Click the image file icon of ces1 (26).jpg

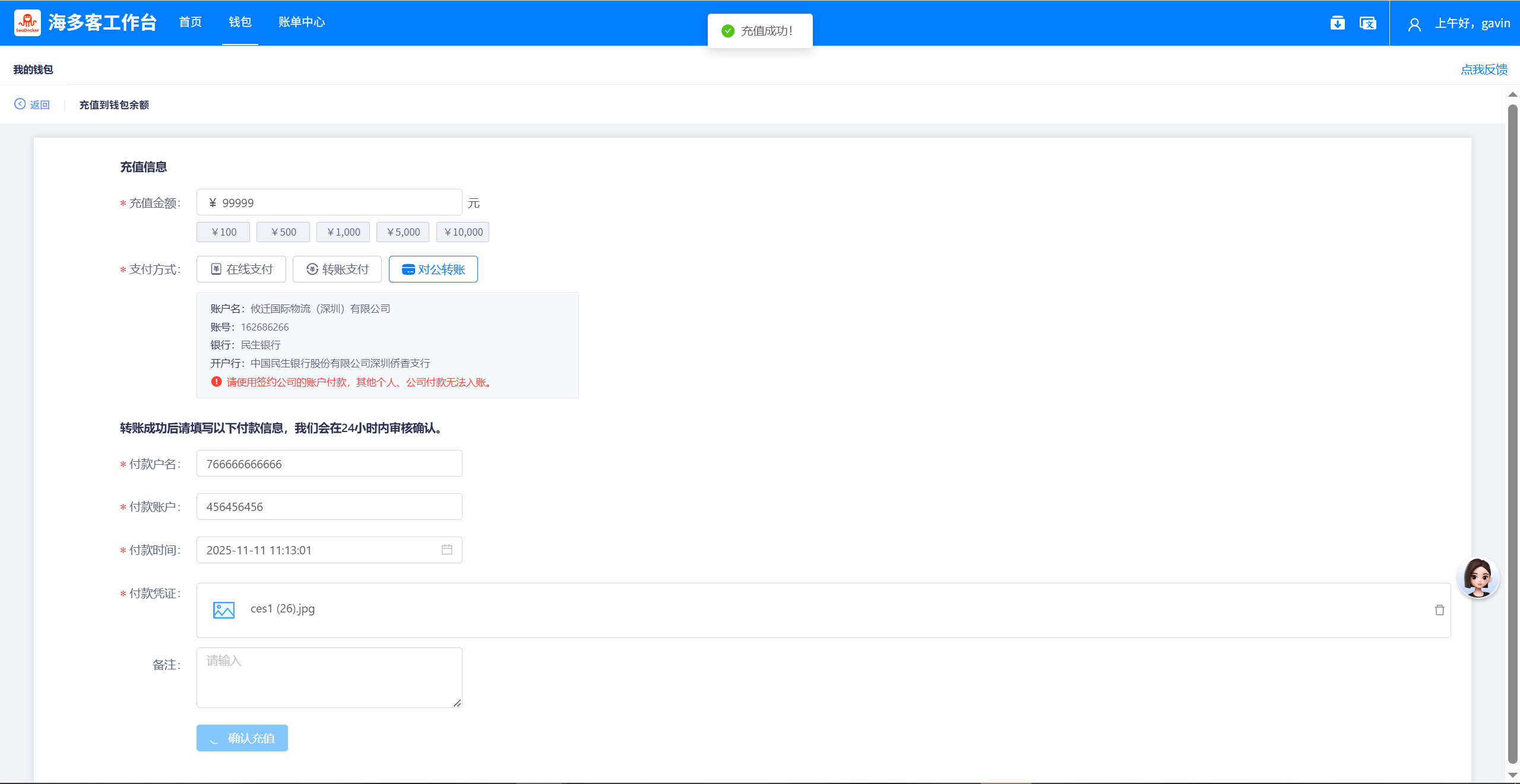(224, 610)
